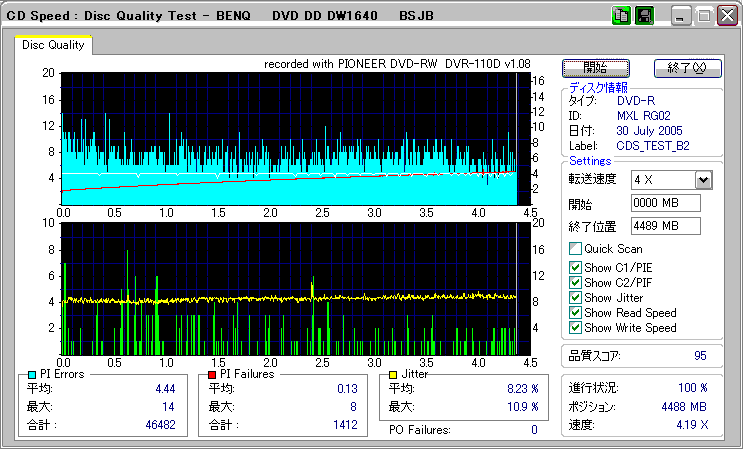The height and width of the screenshot is (449, 743).
Task: Click the maximize window button
Action: pyautogui.click(x=704, y=16)
